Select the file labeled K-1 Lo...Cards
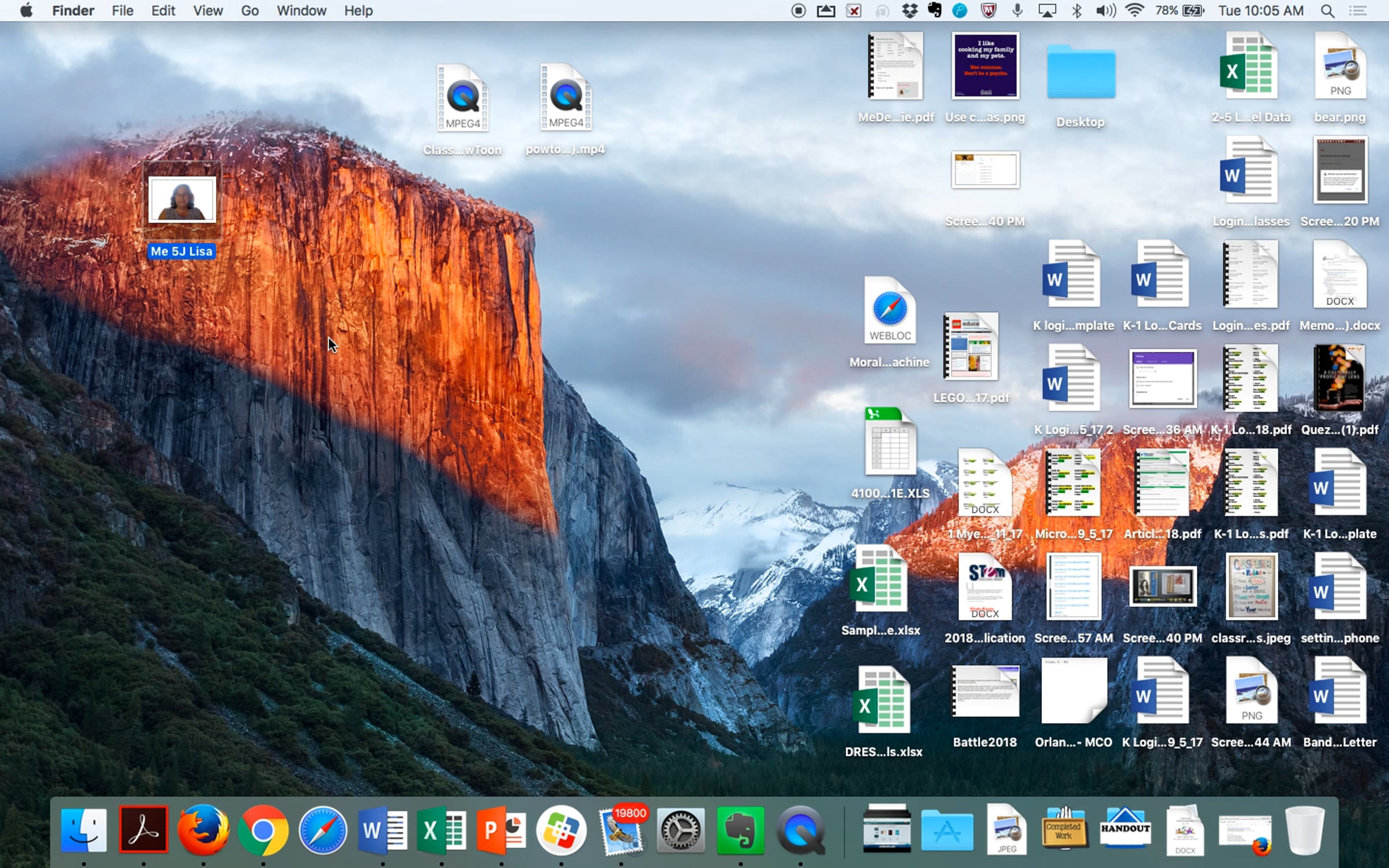Viewport: 1389px width, 868px height. (x=1162, y=274)
